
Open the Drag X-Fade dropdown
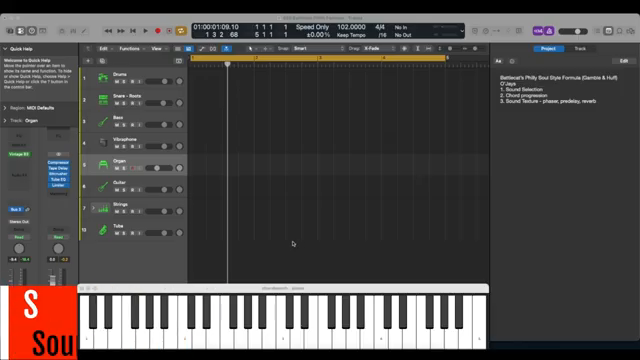(x=379, y=49)
